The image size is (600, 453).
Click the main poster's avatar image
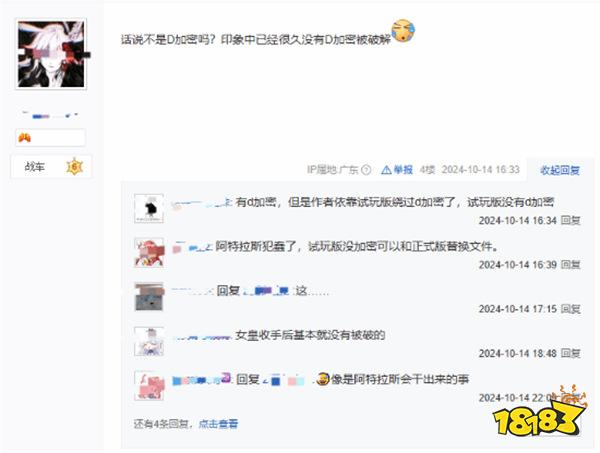[51, 54]
